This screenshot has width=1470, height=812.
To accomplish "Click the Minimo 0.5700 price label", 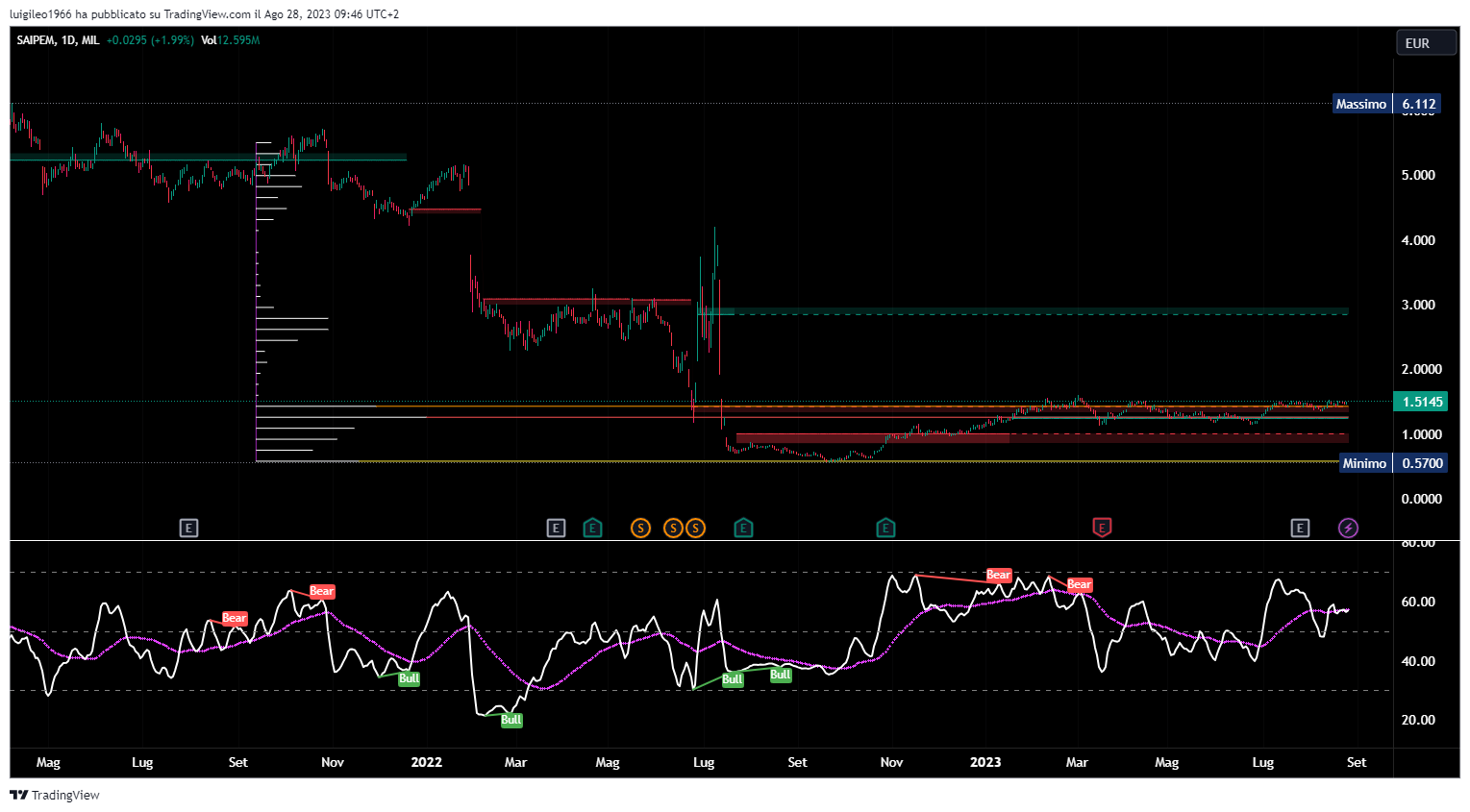I will click(1393, 463).
